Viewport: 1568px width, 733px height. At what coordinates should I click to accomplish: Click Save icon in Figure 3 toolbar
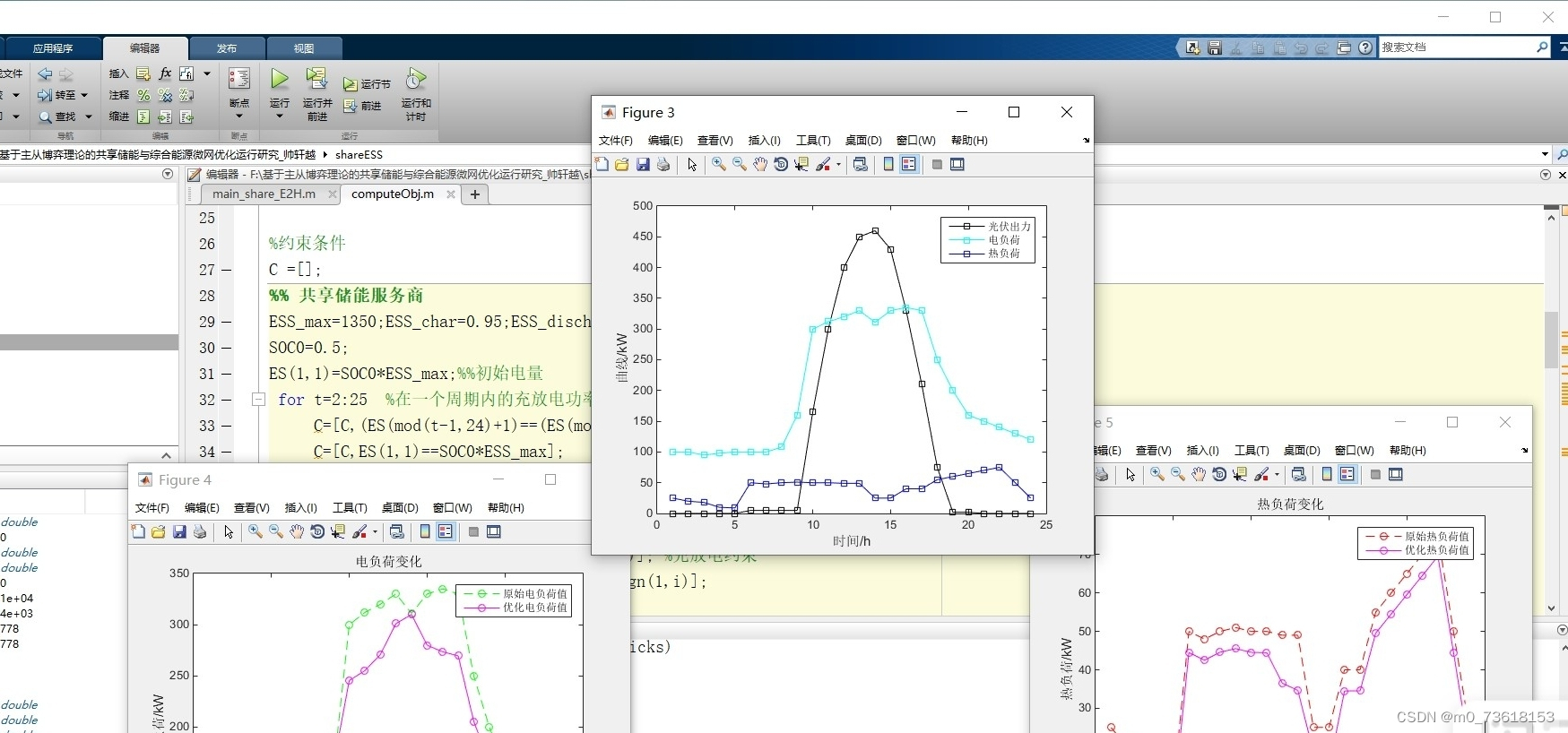pyautogui.click(x=643, y=164)
